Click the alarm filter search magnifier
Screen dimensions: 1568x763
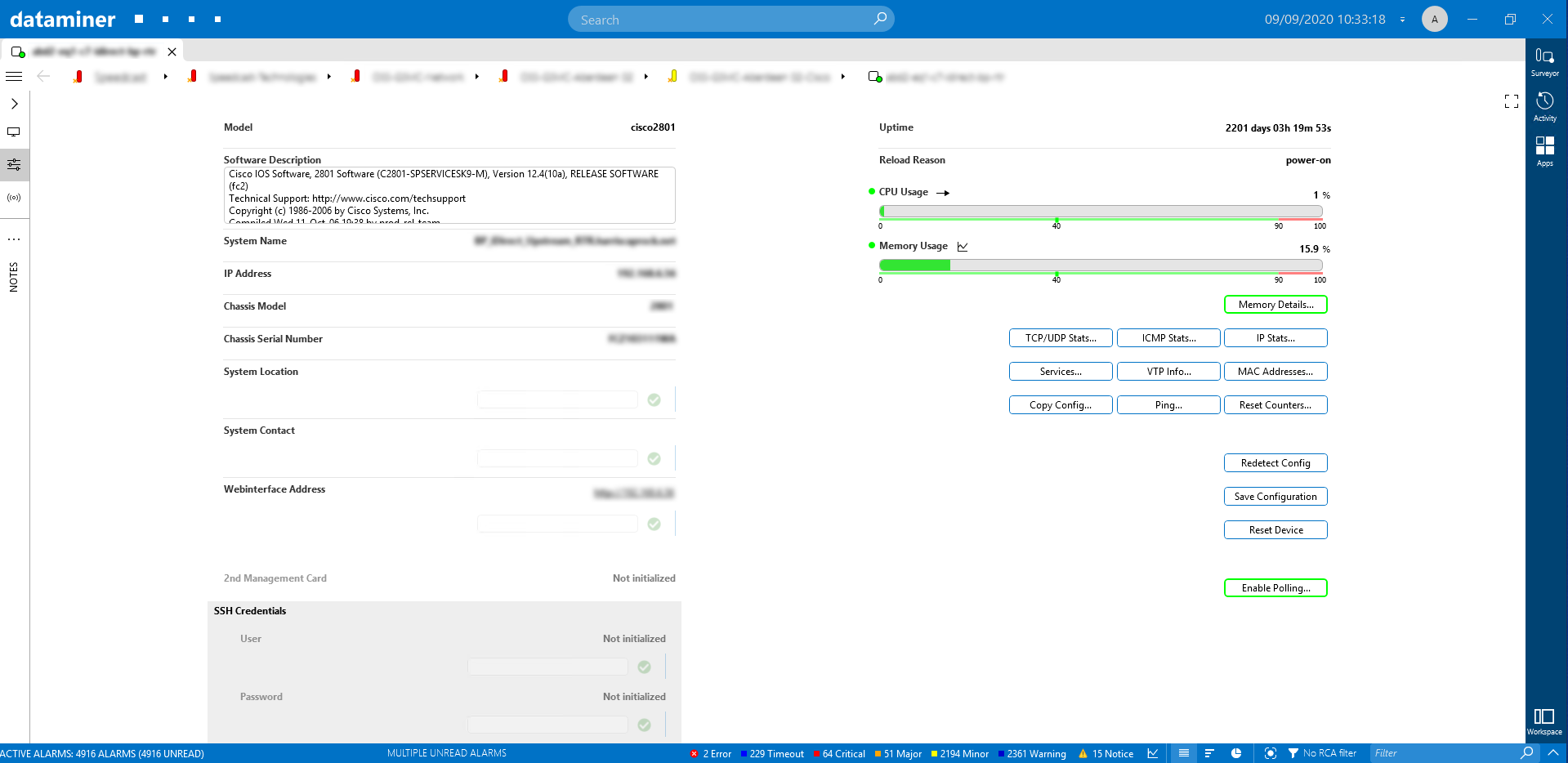(1527, 752)
